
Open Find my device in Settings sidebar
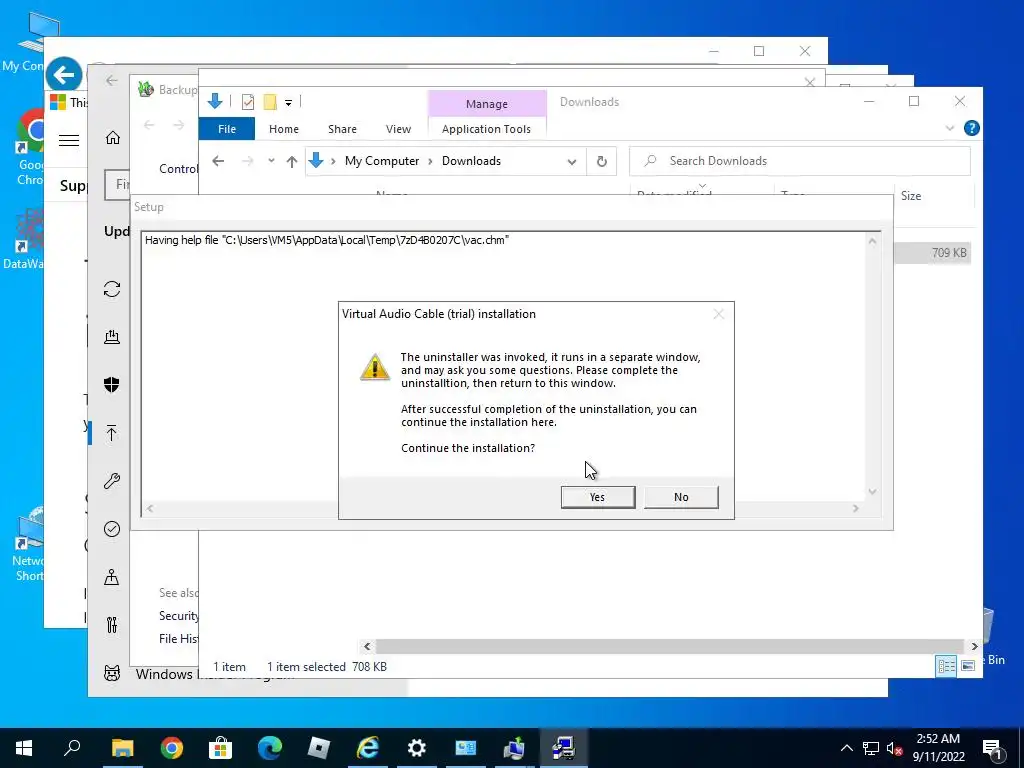point(112,577)
